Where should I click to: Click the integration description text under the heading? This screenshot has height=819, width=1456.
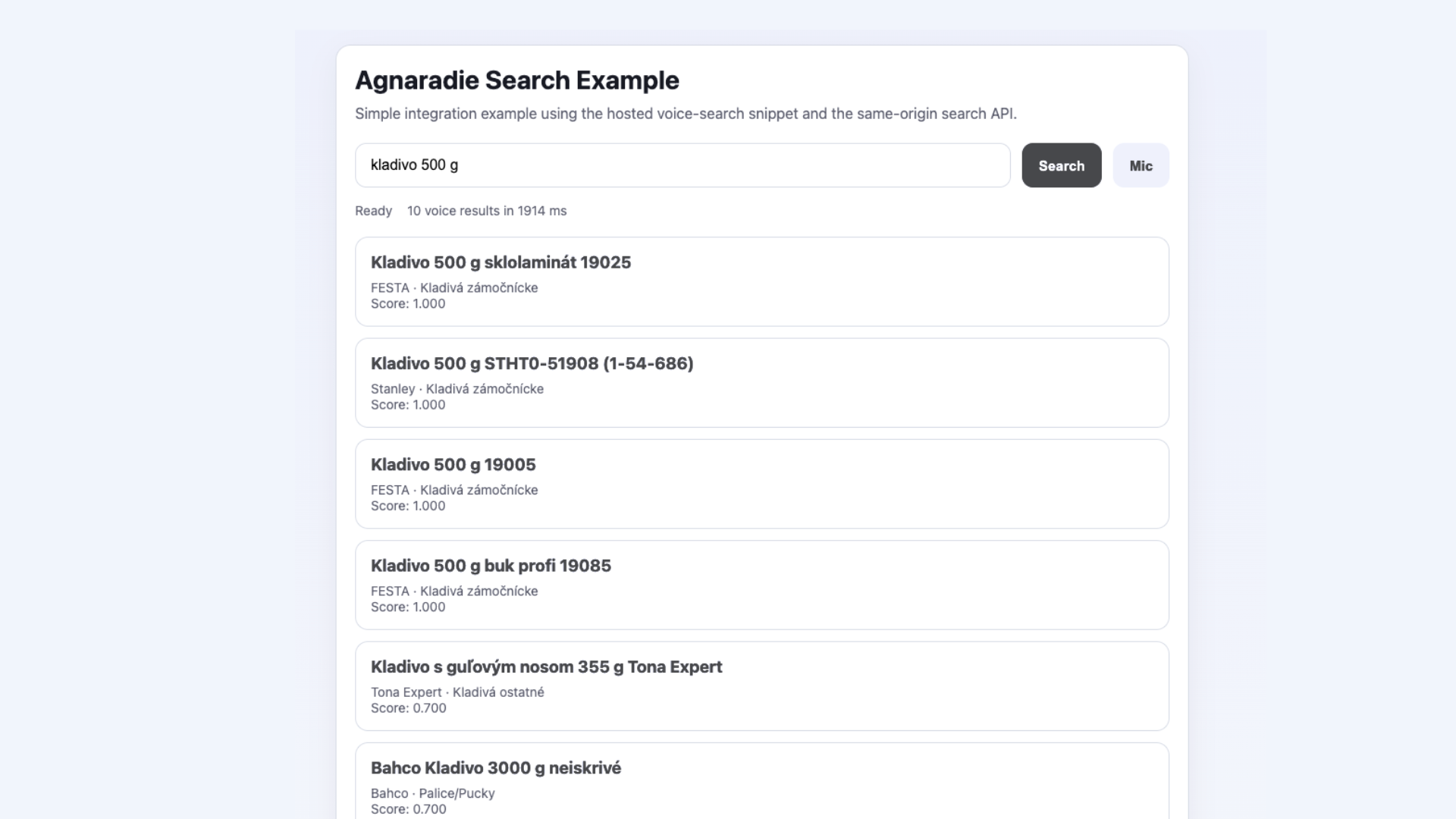click(686, 114)
